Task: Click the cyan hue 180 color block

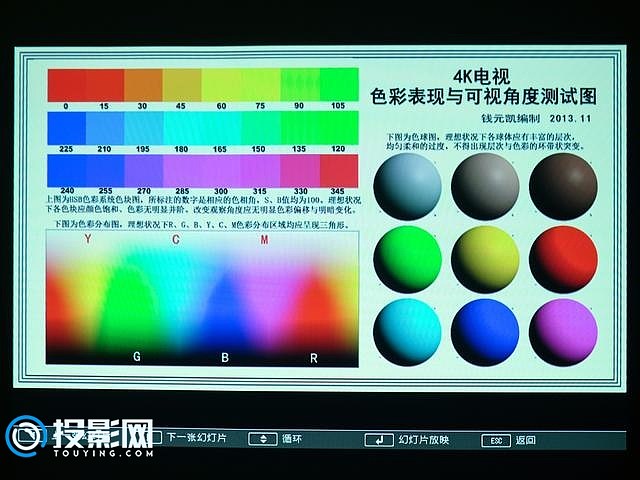Action: (x=182, y=128)
